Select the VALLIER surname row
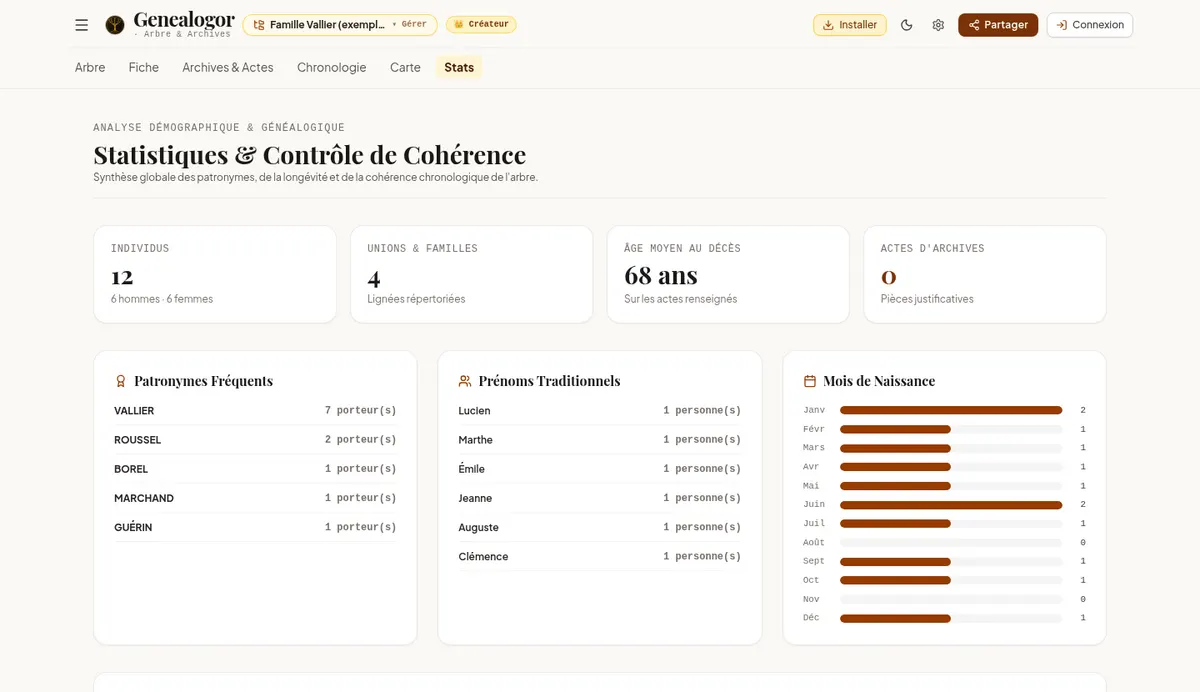The image size is (1200, 692). click(x=255, y=411)
